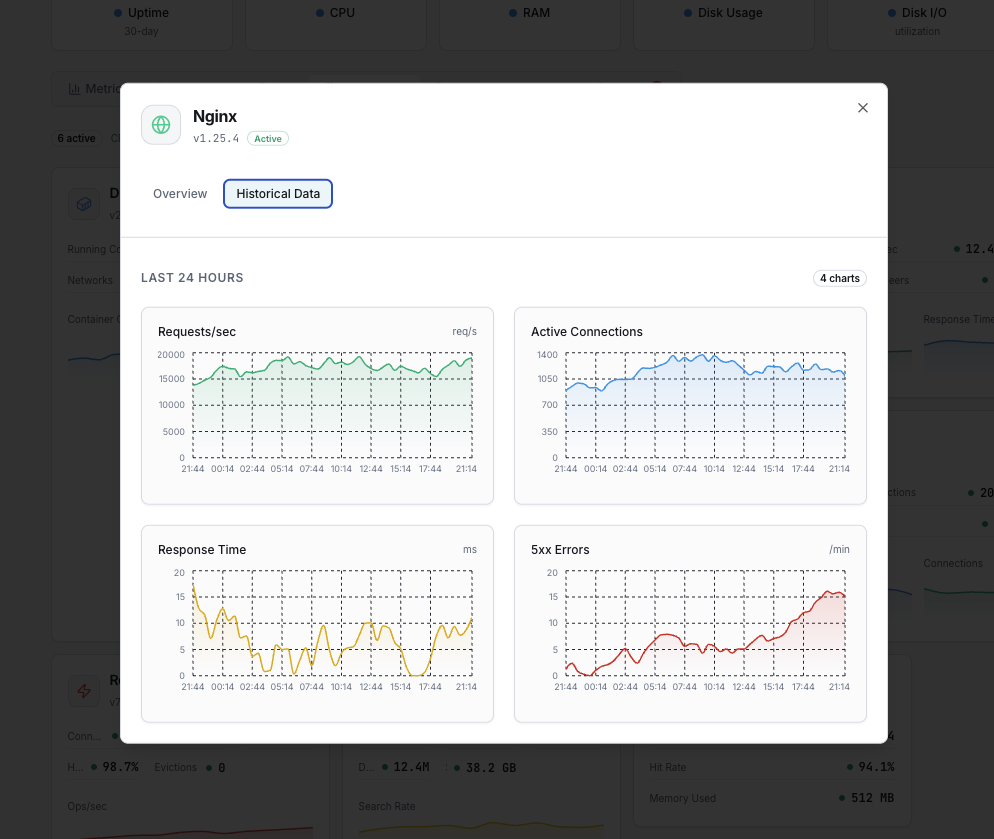Open the 6 active link

[76, 138]
